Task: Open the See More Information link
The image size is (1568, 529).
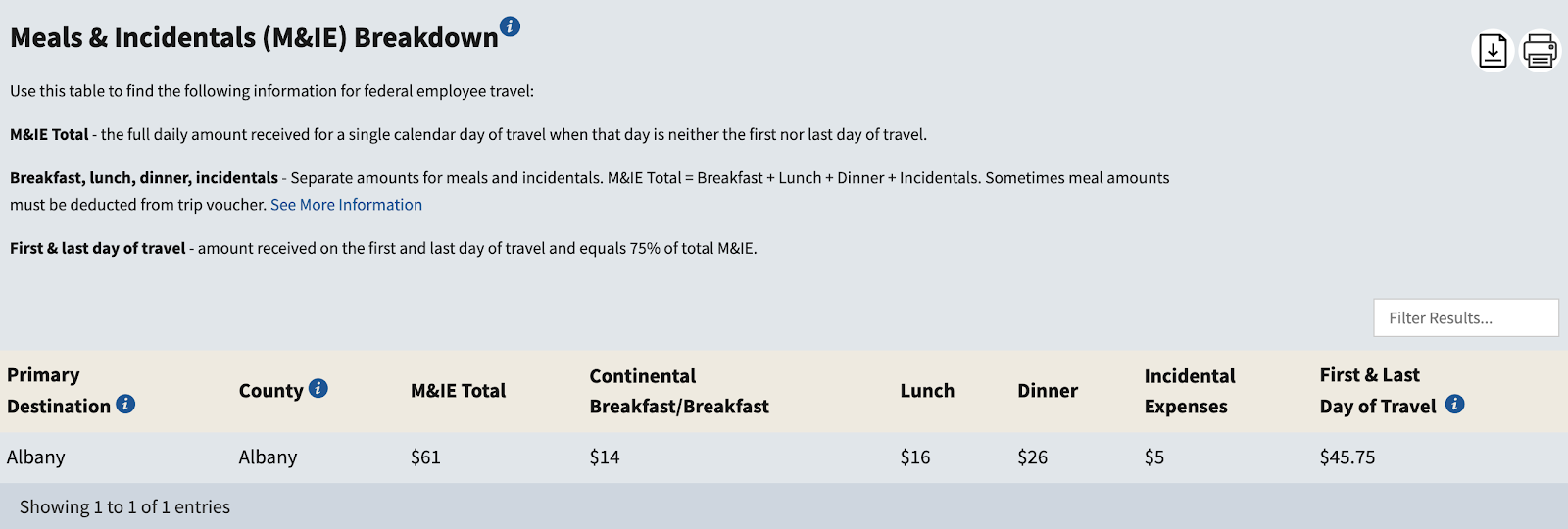Action: 346,205
